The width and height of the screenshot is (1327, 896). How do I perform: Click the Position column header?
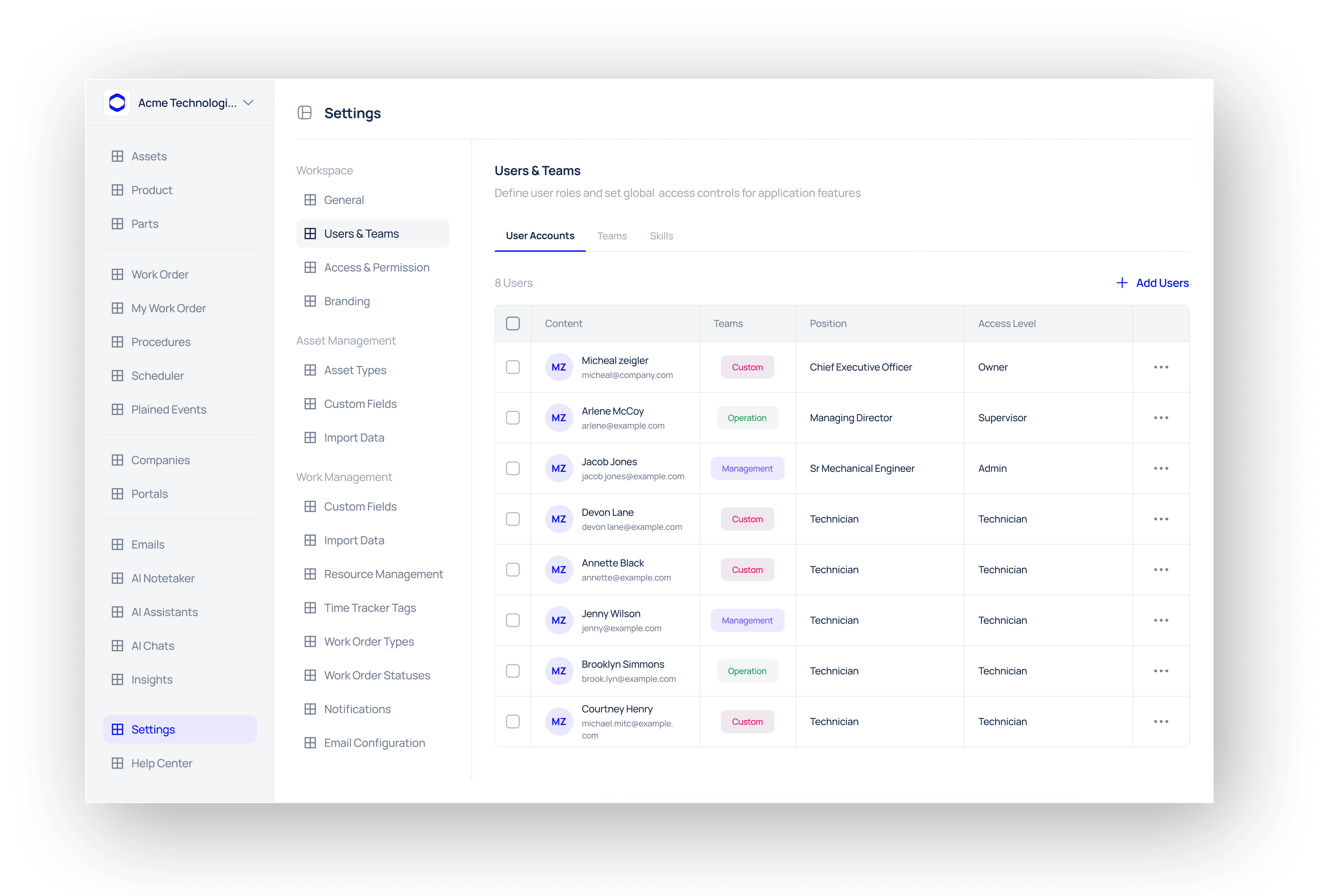(828, 324)
